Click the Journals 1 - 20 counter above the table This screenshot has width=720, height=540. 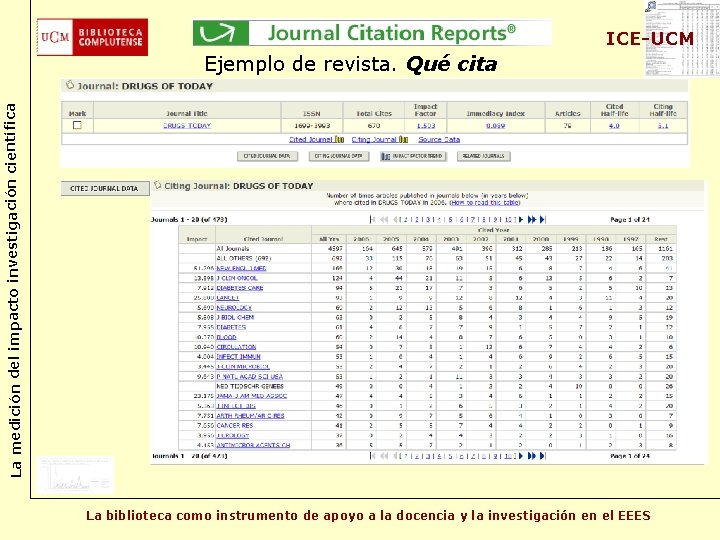click(x=189, y=219)
